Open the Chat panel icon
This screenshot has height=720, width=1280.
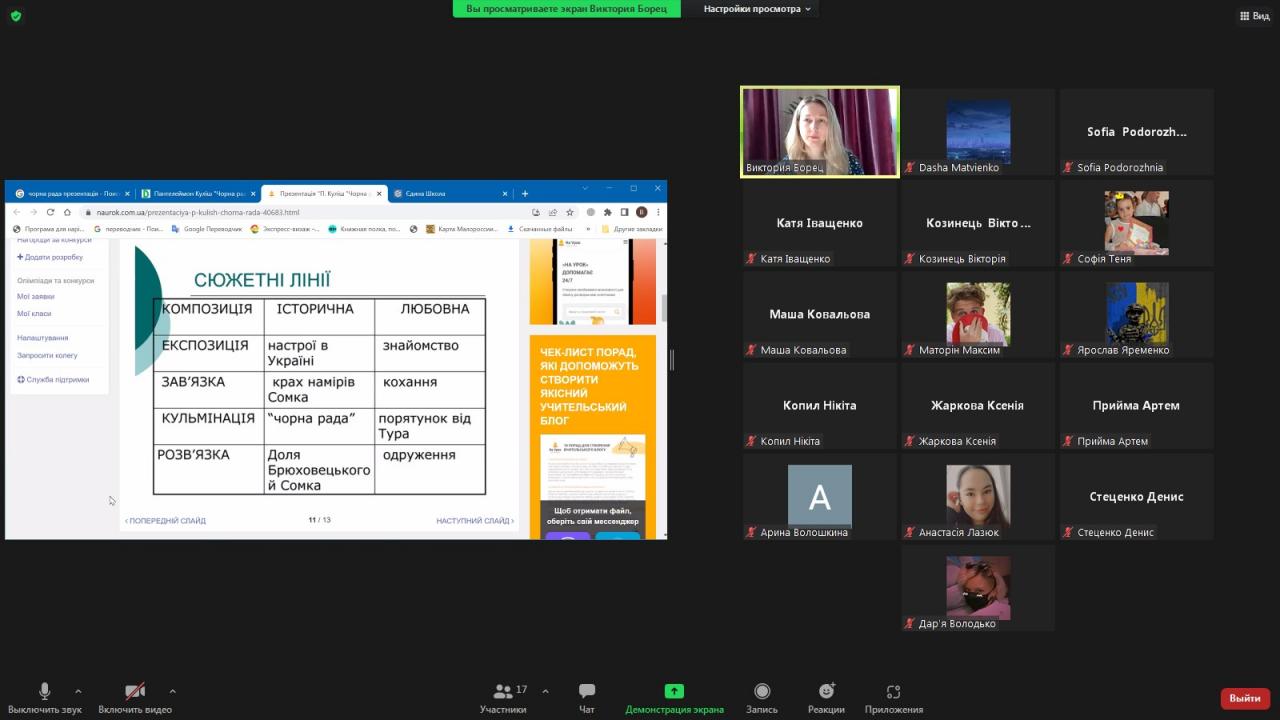click(587, 692)
